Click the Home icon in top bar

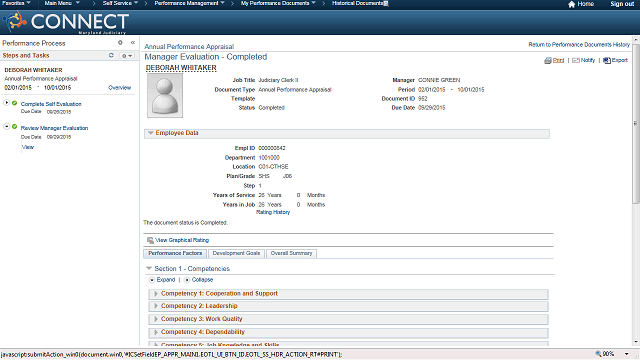[x=571, y=4]
